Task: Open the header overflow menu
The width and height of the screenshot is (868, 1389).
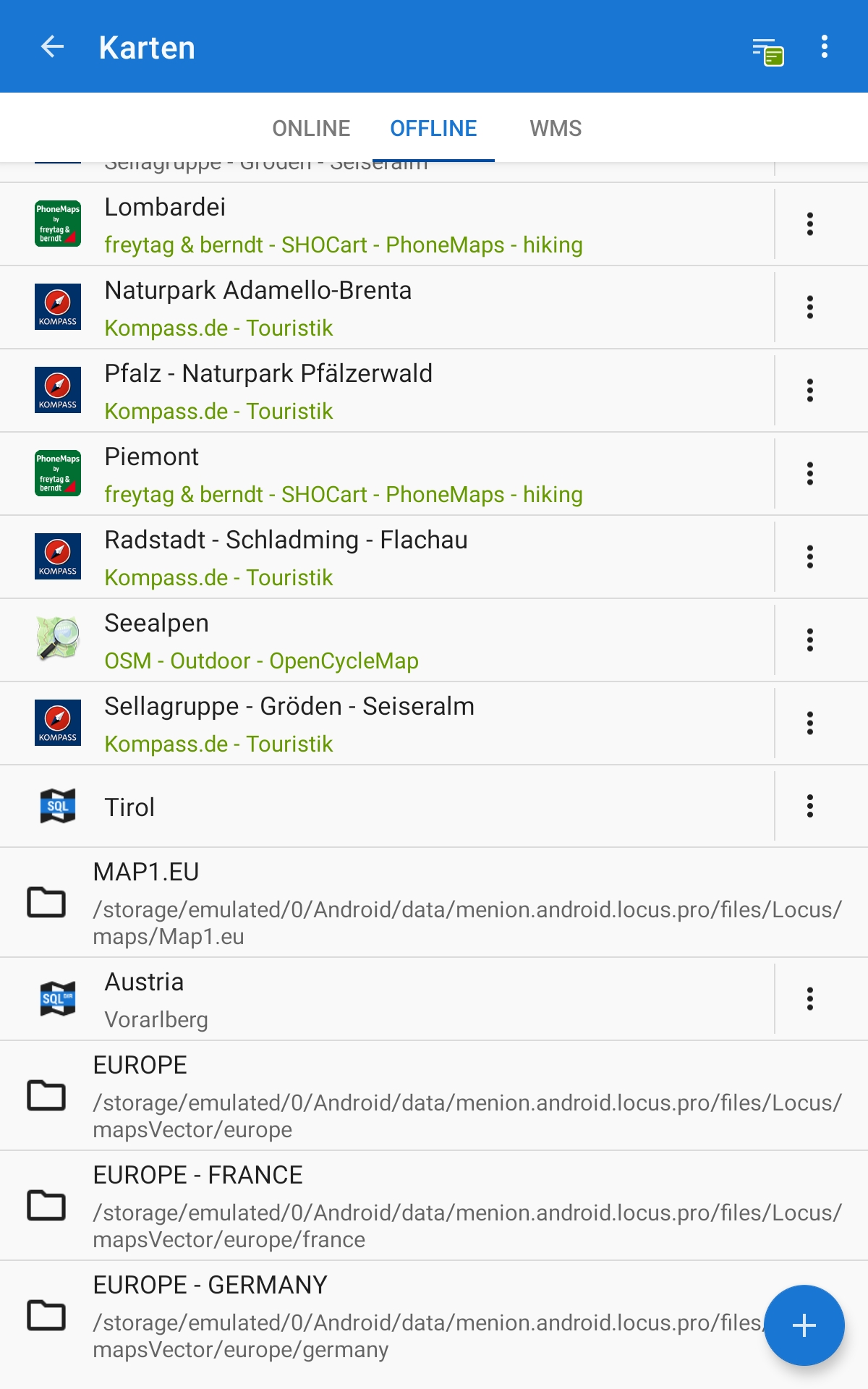Action: (824, 47)
